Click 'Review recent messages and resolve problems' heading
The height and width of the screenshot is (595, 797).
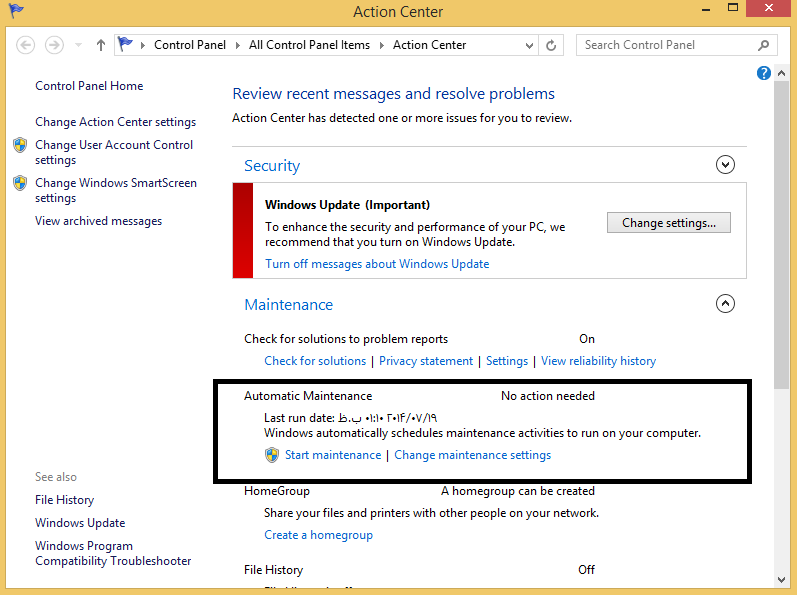(393, 94)
